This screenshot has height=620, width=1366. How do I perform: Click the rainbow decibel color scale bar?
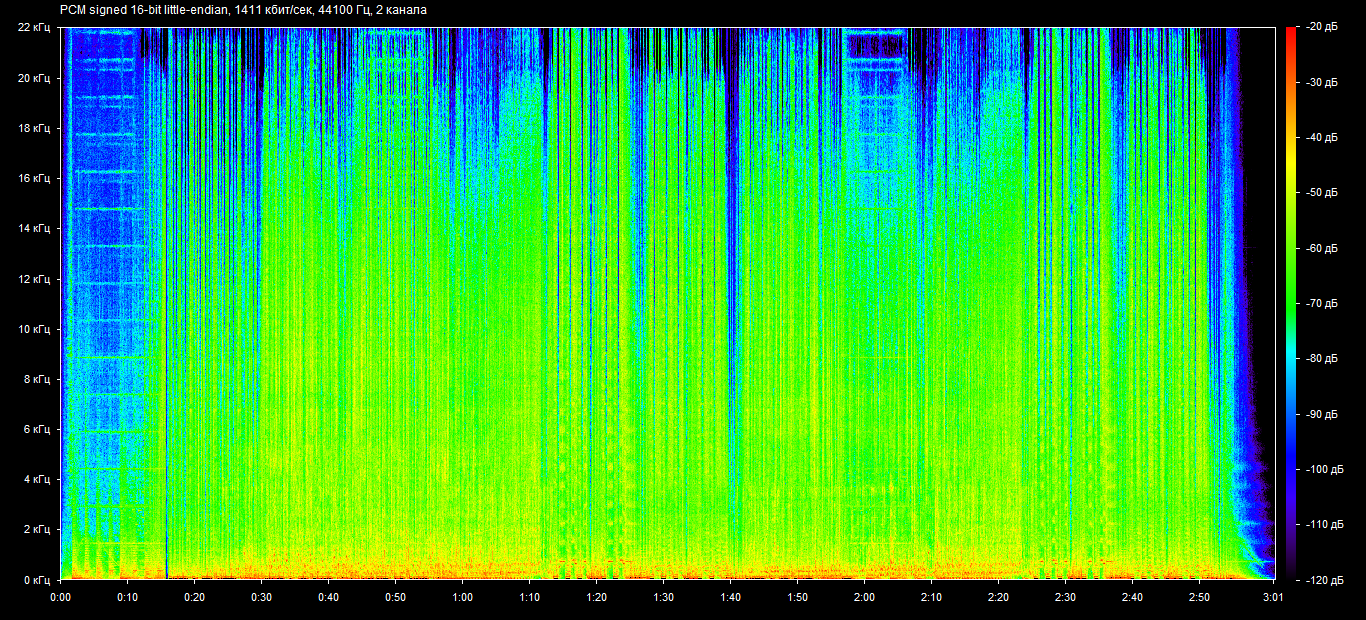point(1291,303)
